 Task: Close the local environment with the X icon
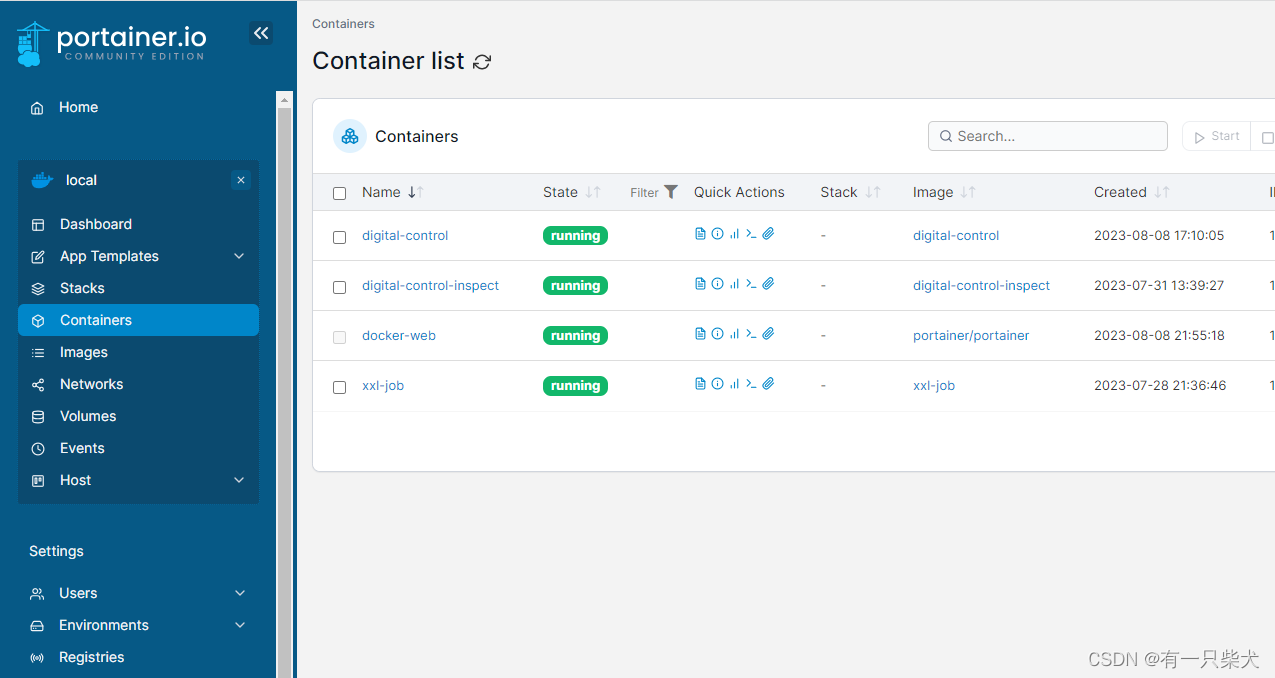[240, 180]
